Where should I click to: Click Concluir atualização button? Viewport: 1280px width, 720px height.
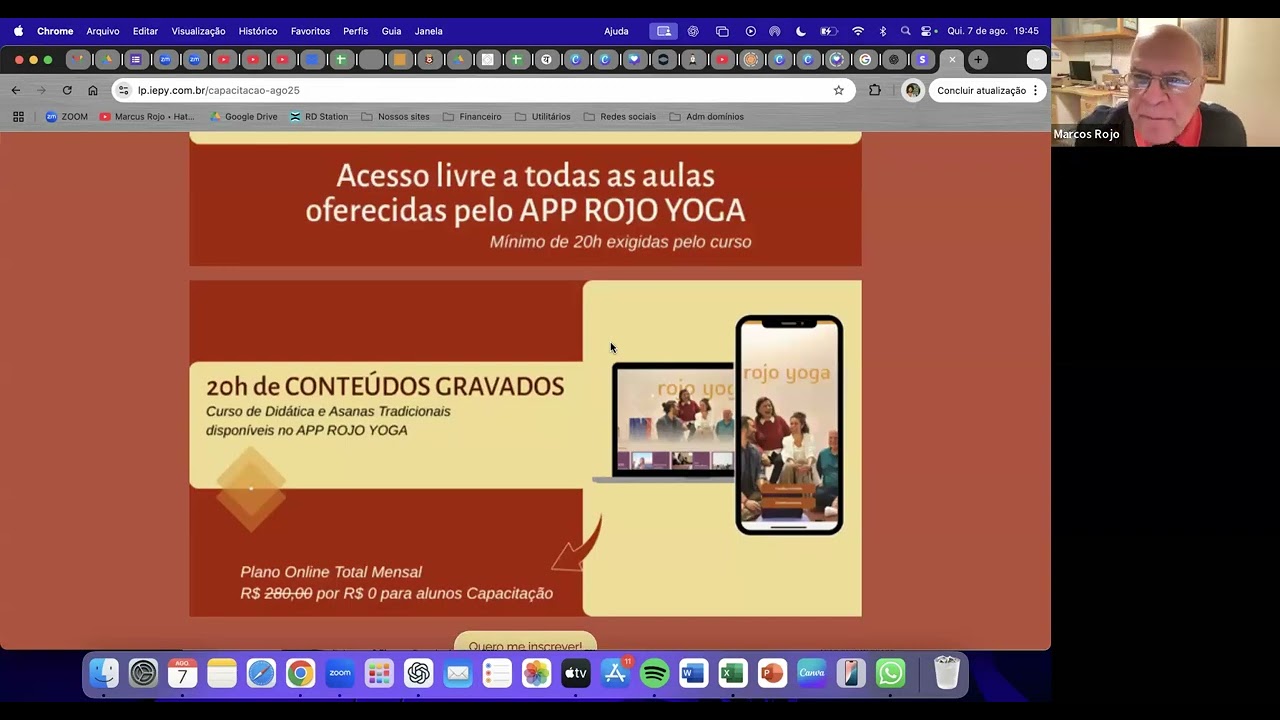point(988,90)
